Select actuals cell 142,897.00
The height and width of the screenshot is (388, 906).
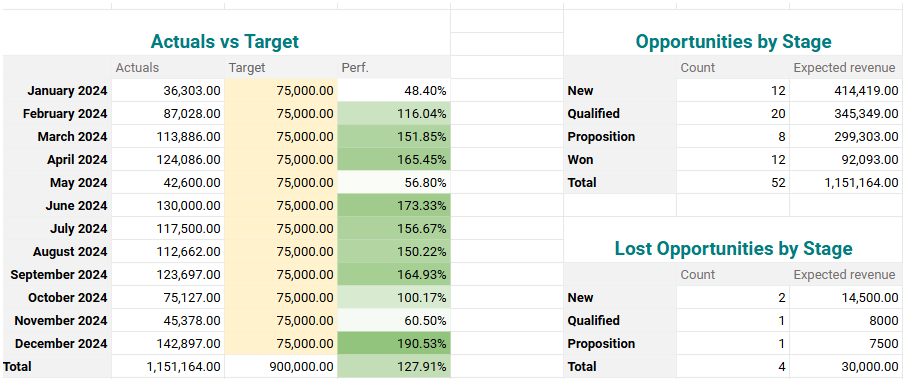tap(168, 344)
